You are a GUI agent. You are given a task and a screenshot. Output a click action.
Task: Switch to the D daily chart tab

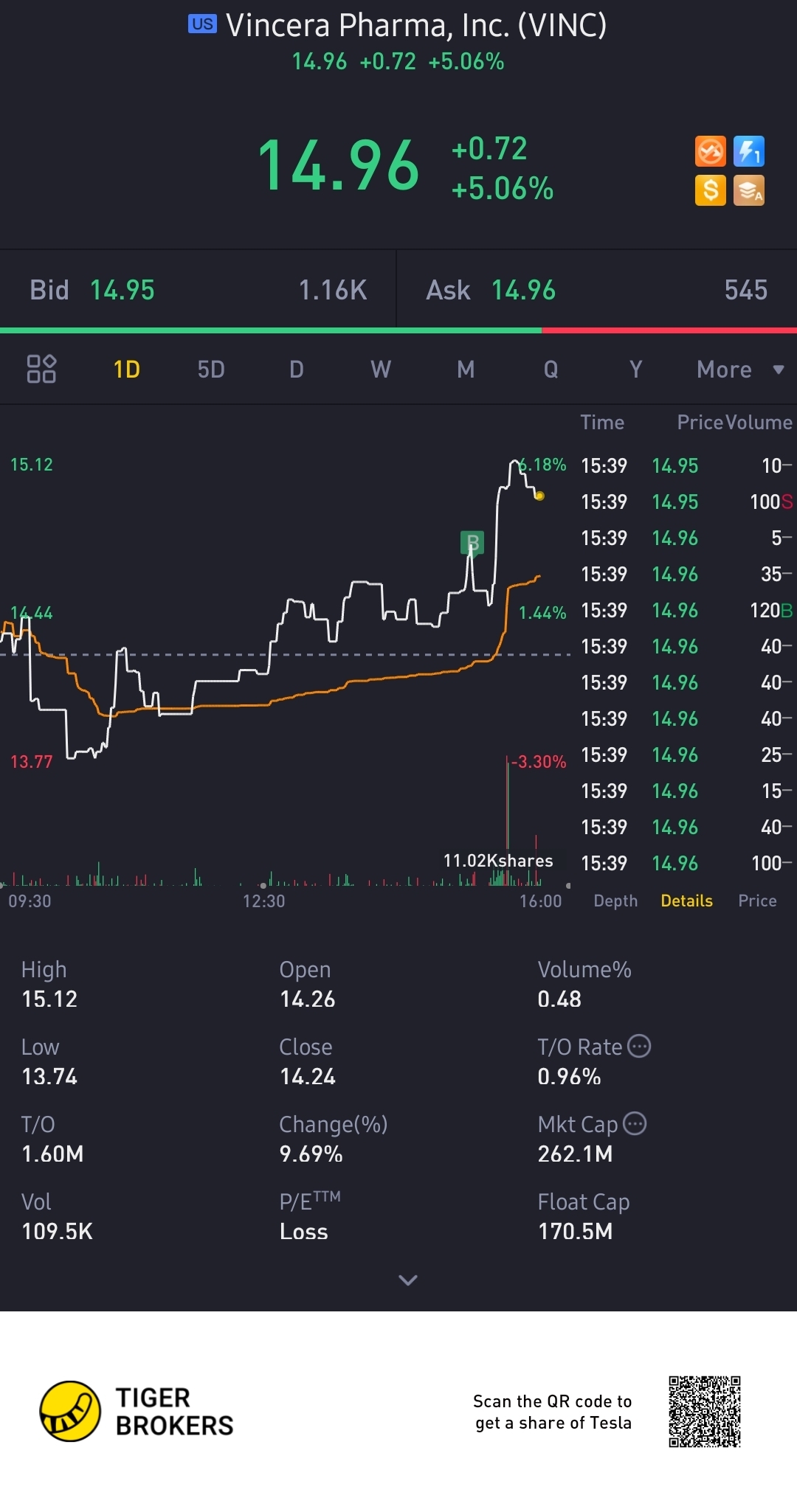click(297, 369)
